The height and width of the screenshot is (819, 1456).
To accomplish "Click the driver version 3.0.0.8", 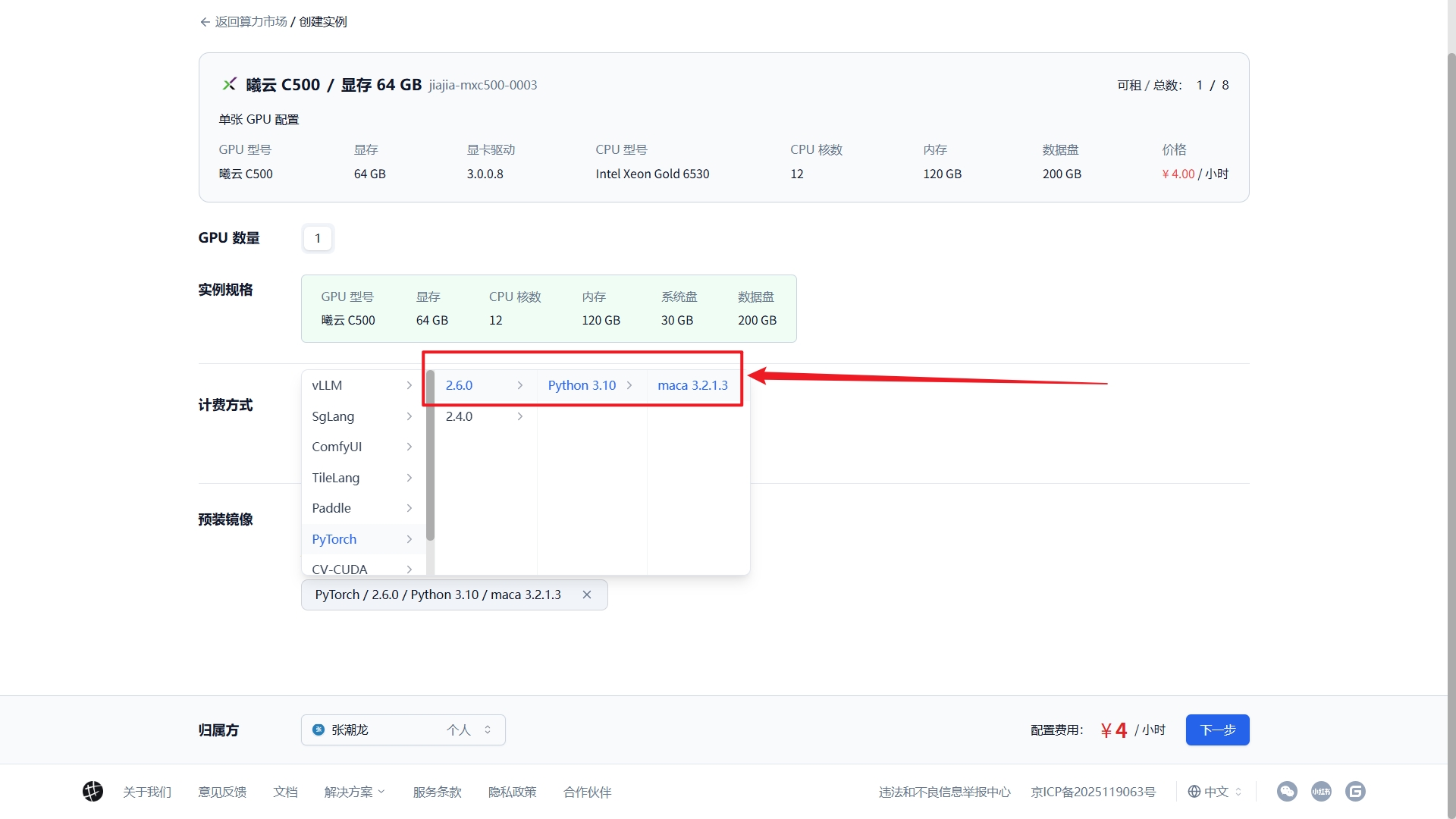I will tap(485, 174).
